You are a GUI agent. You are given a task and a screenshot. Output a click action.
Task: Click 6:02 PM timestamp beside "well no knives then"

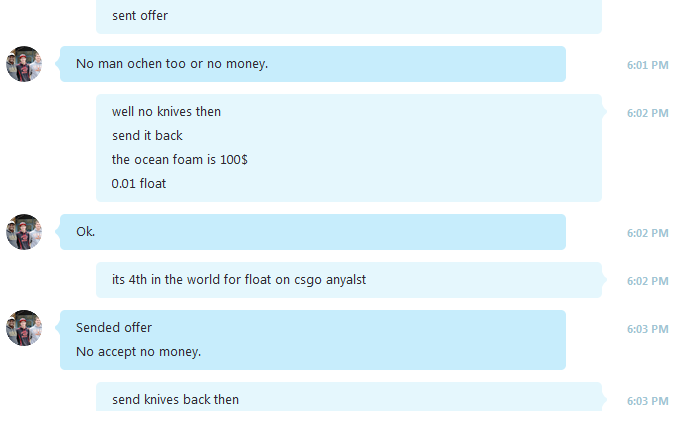click(x=648, y=113)
